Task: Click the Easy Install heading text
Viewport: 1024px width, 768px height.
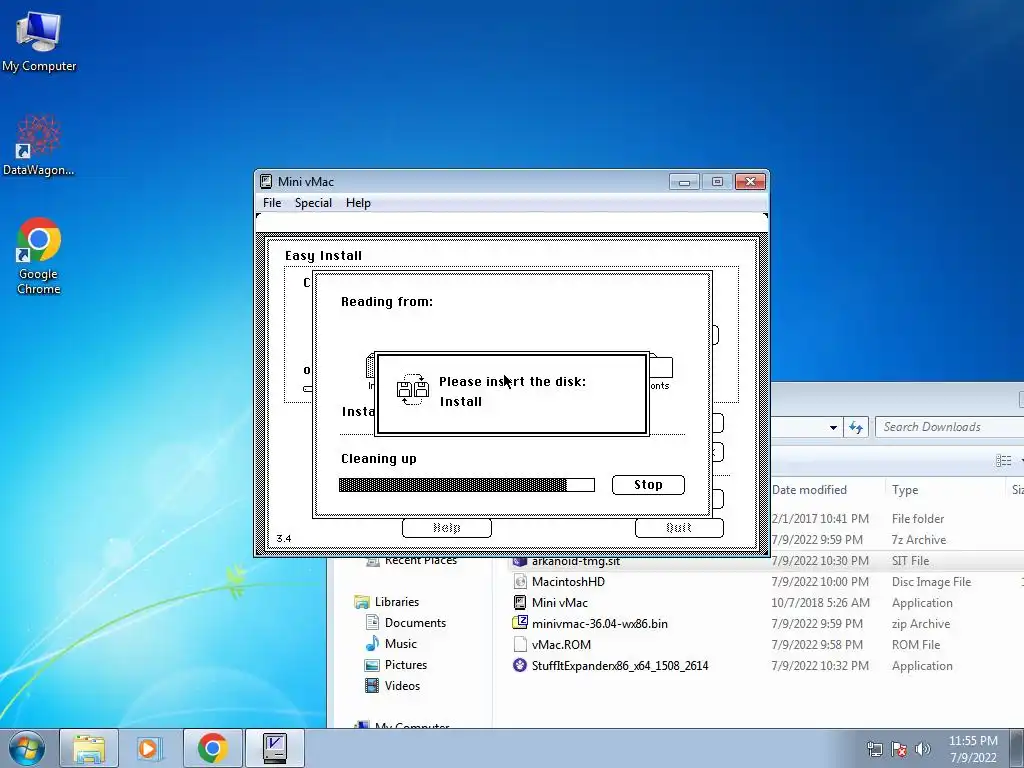Action: (323, 256)
